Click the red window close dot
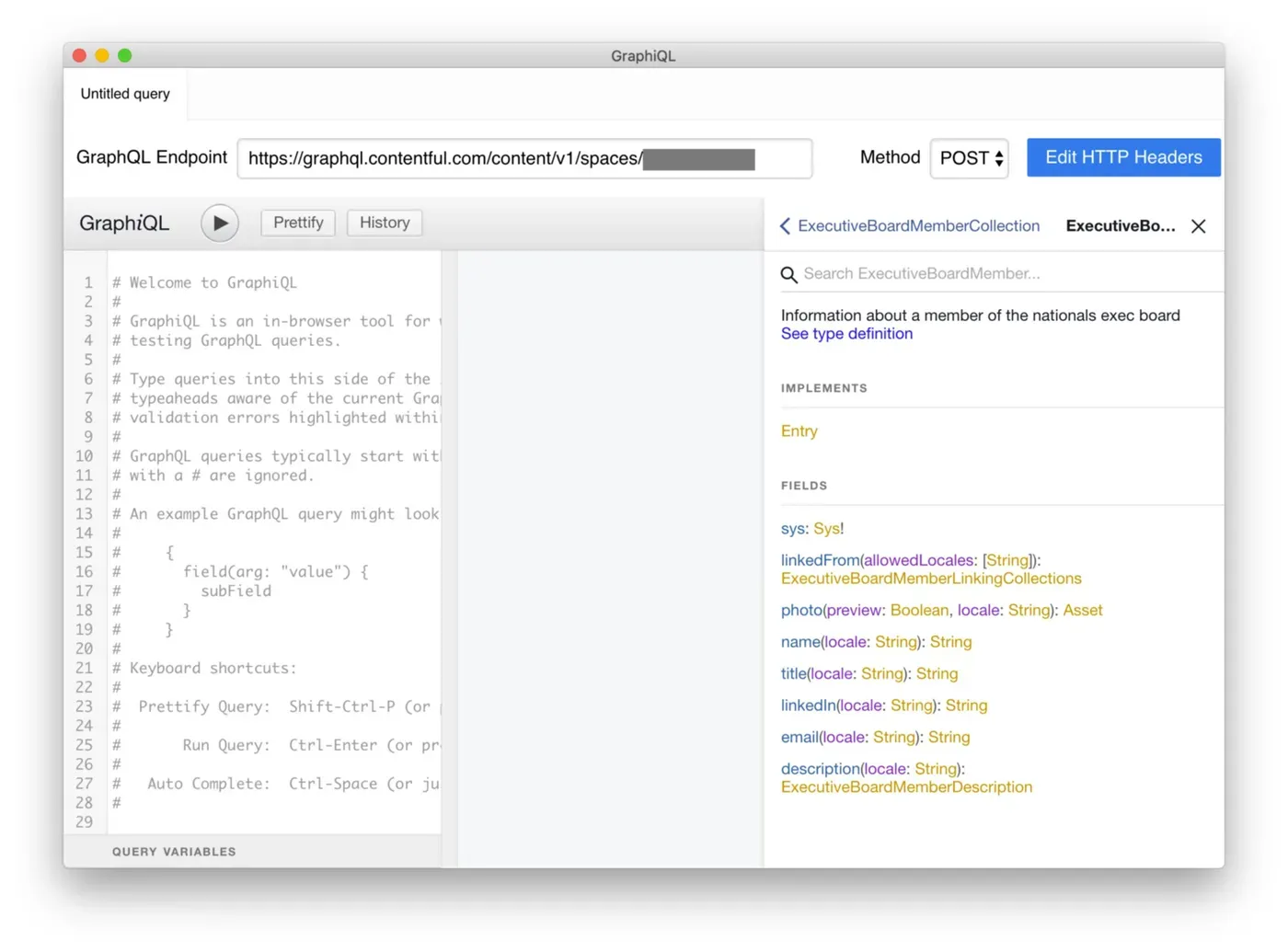 (x=80, y=56)
